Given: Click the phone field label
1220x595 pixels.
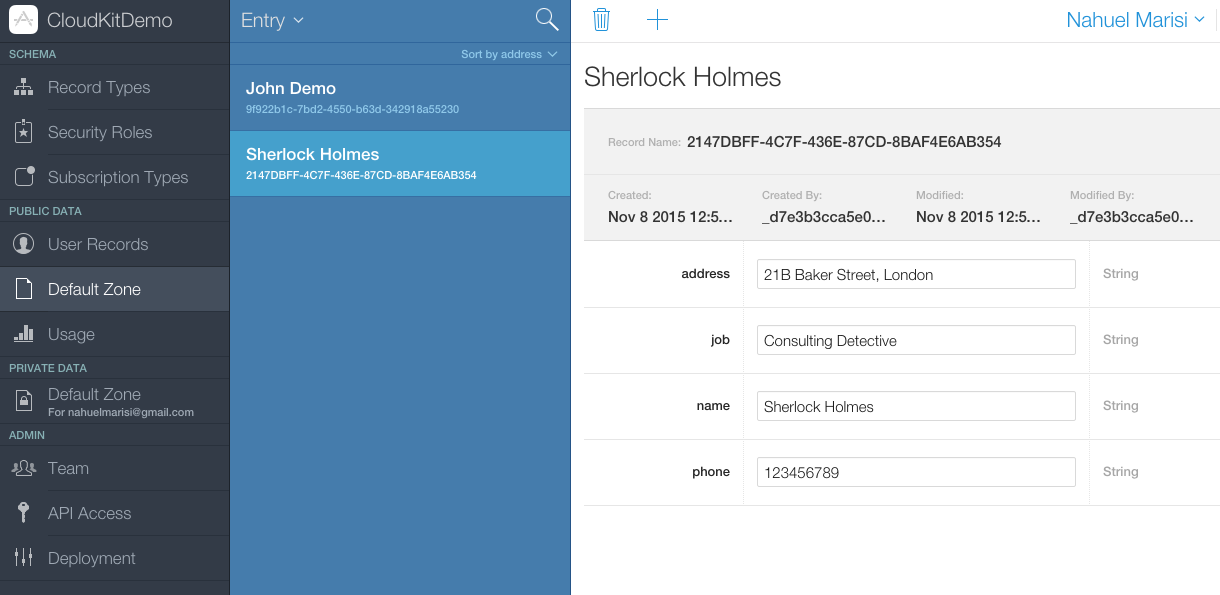Looking at the screenshot, I should point(711,472).
